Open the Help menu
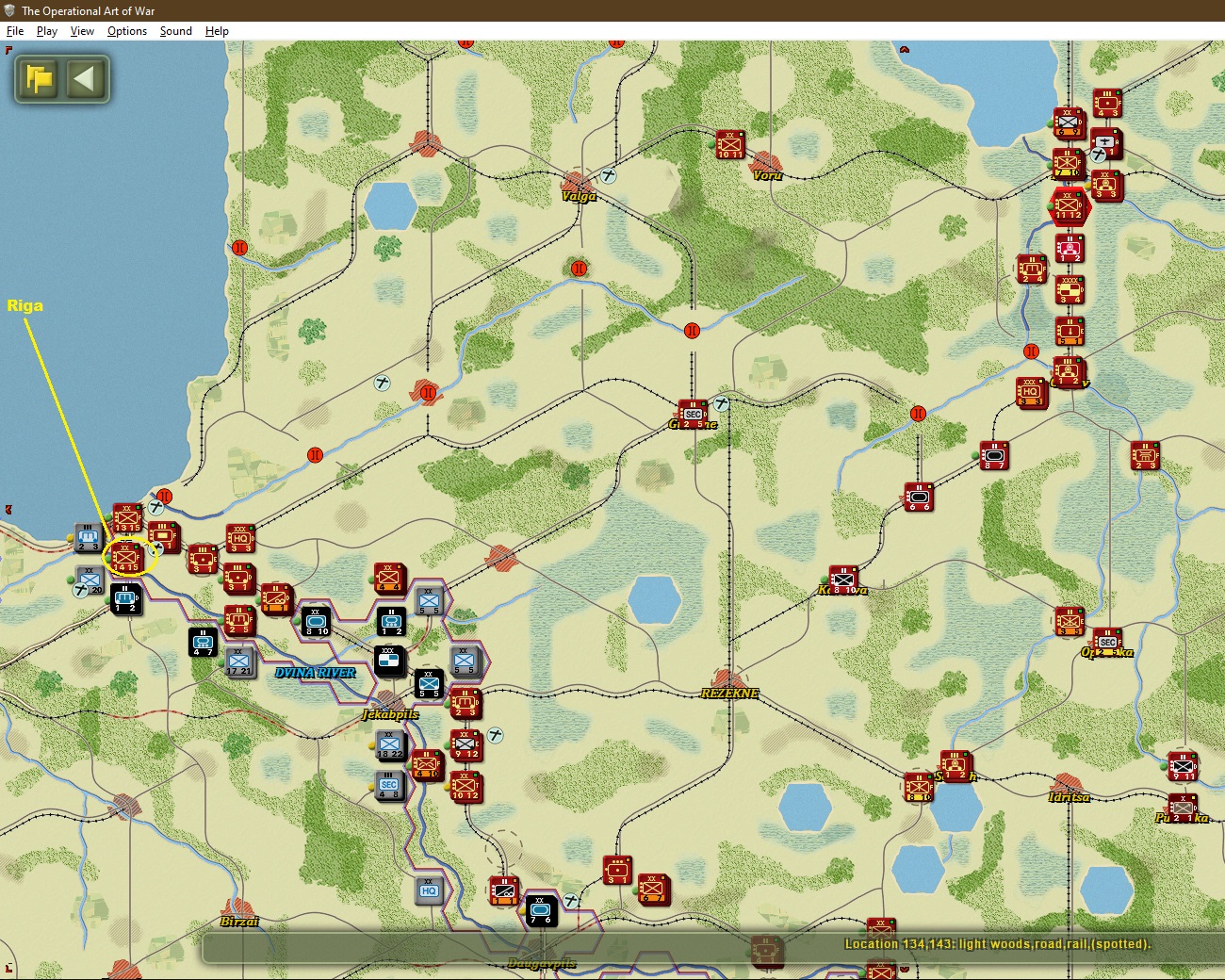1225x980 pixels. tap(217, 31)
